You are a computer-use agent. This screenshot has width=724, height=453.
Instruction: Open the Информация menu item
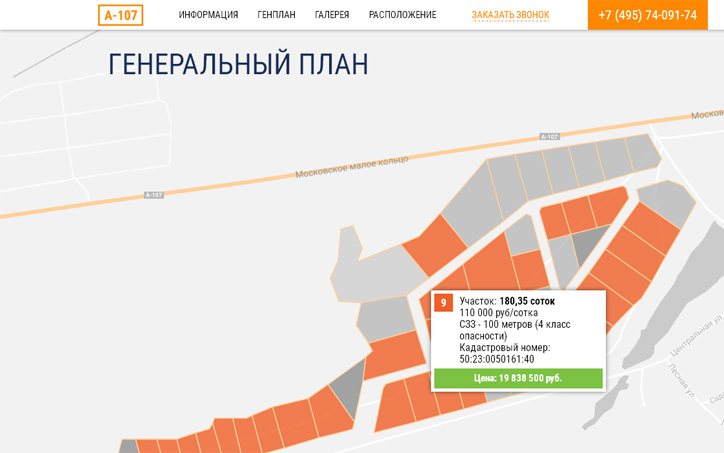(x=208, y=15)
